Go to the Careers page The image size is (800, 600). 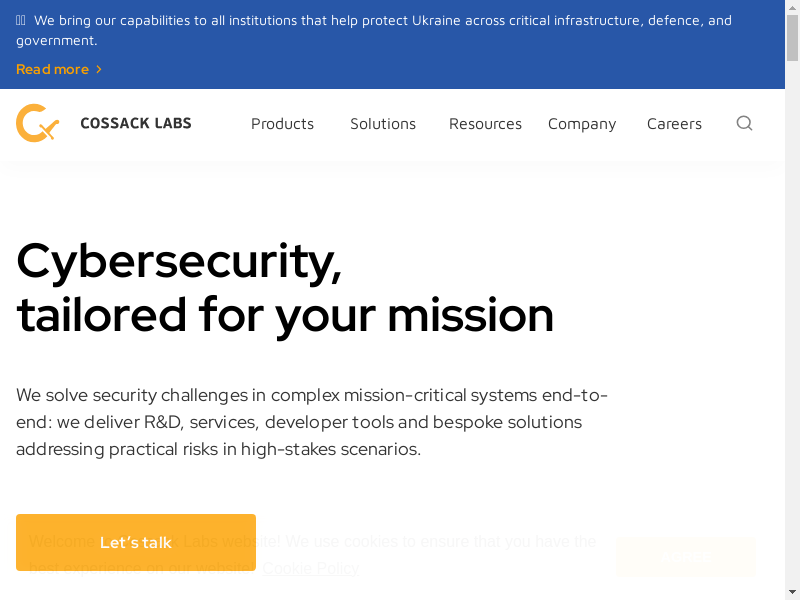pos(674,124)
